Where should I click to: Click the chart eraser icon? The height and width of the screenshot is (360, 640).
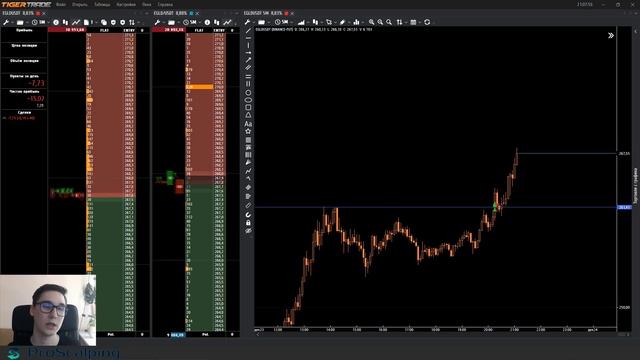(x=342, y=22)
